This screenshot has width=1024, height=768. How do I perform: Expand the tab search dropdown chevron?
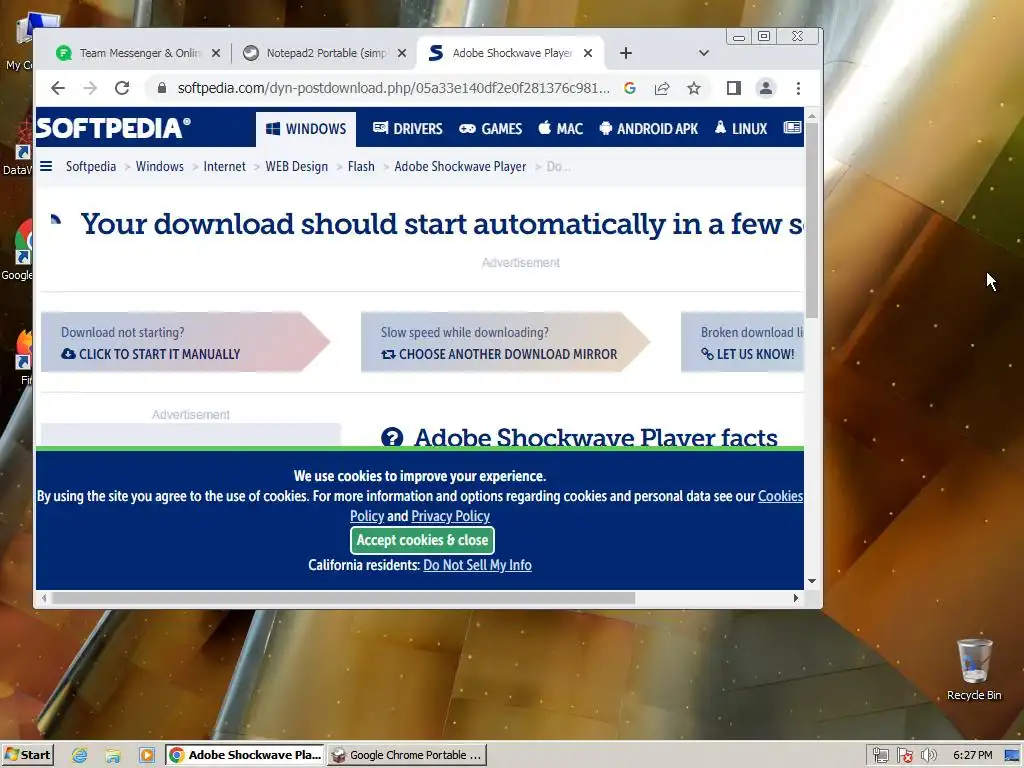[x=703, y=54]
